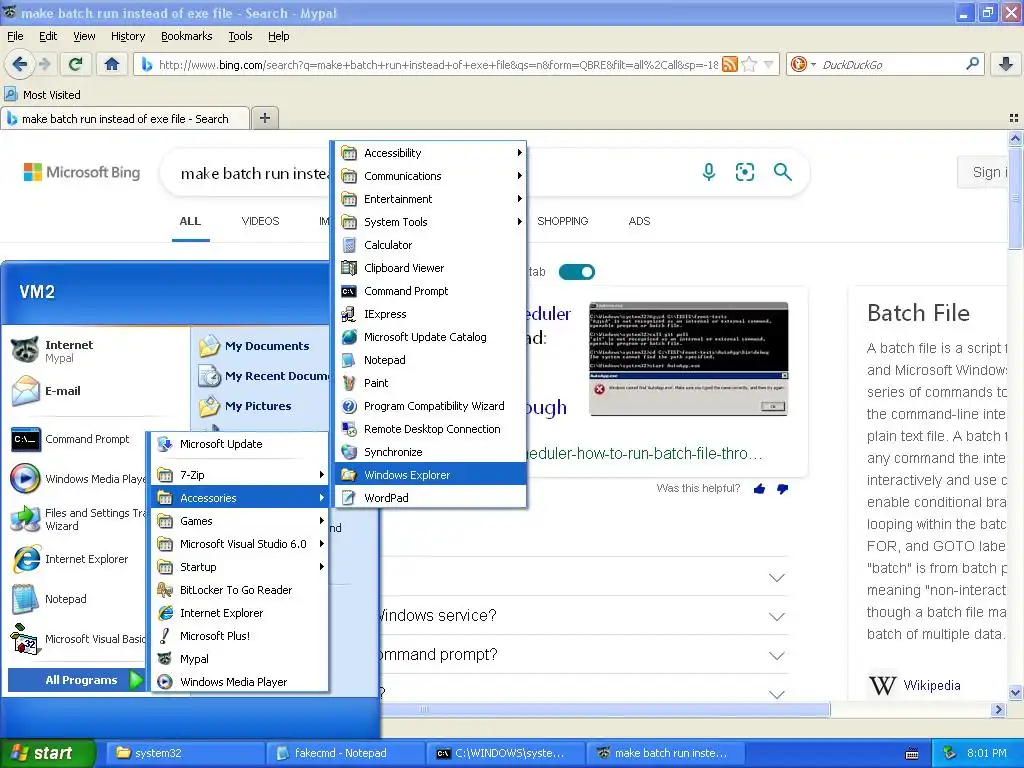The width and height of the screenshot is (1024, 768).
Task: Click the Windows start button
Action: pos(48,753)
